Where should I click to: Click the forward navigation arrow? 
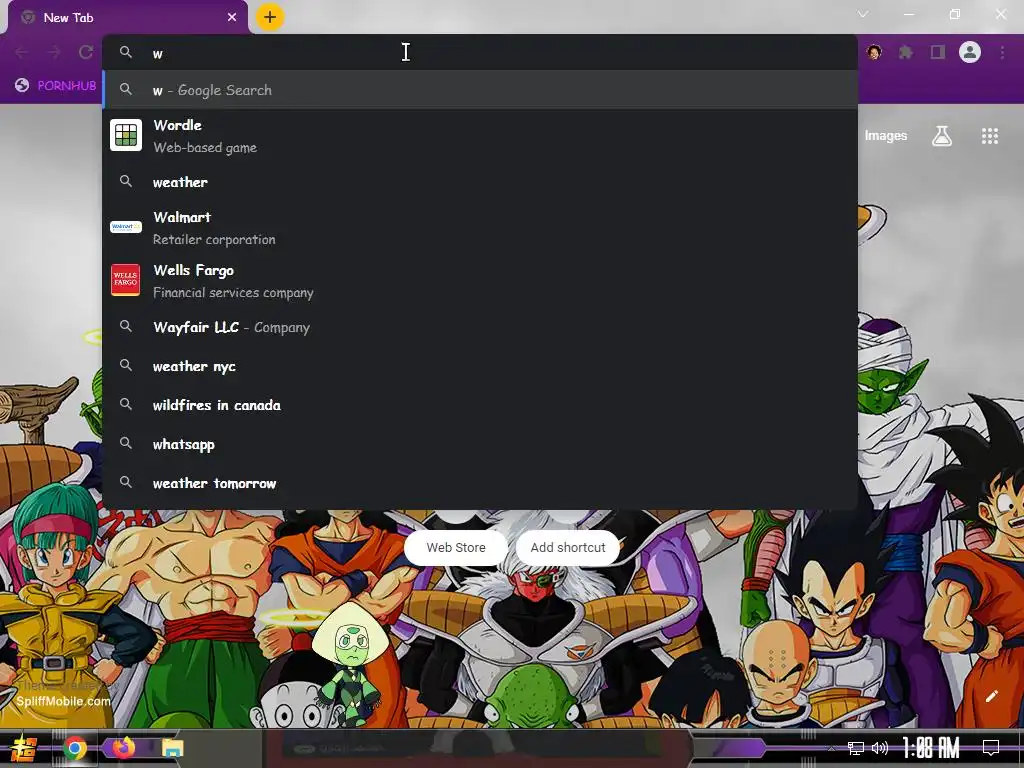tap(54, 52)
